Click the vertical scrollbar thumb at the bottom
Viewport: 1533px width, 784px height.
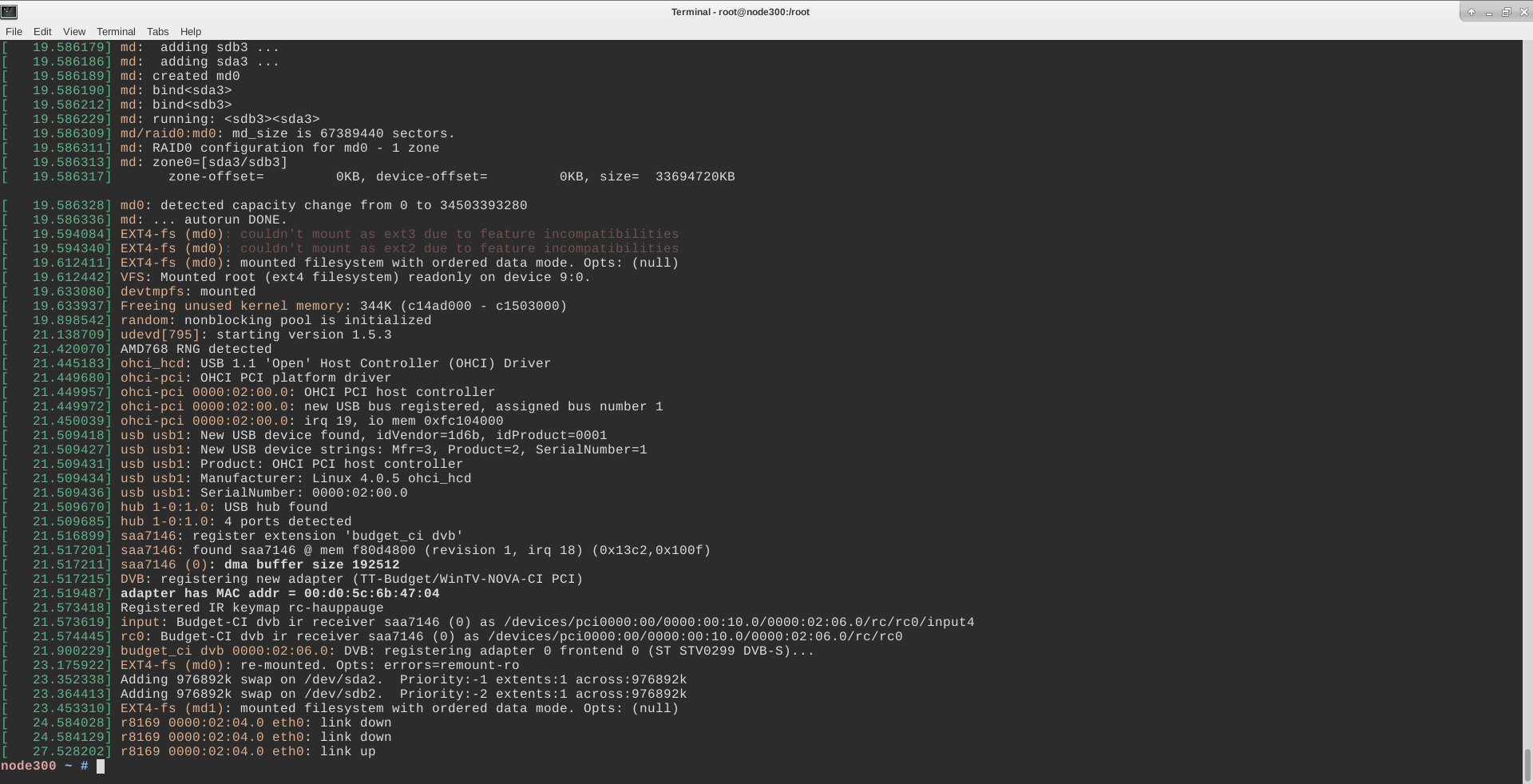point(1527,765)
